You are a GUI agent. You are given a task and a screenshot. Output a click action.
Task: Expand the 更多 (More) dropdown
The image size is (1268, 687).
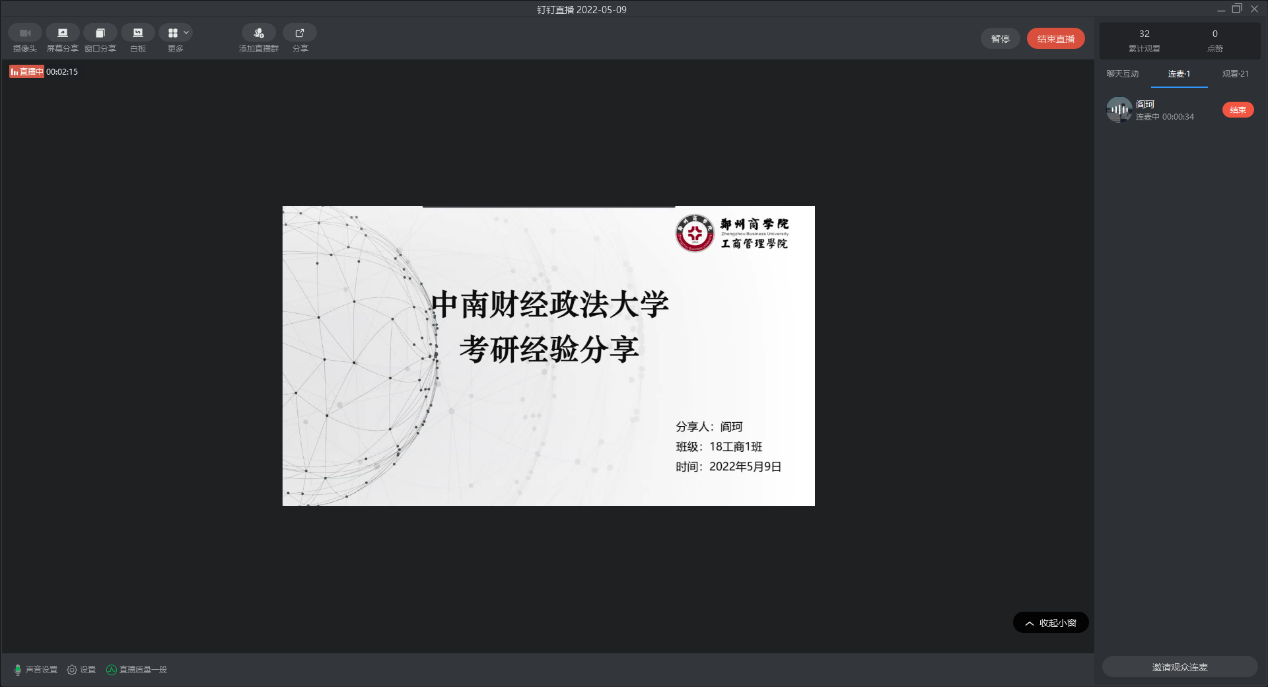176,33
